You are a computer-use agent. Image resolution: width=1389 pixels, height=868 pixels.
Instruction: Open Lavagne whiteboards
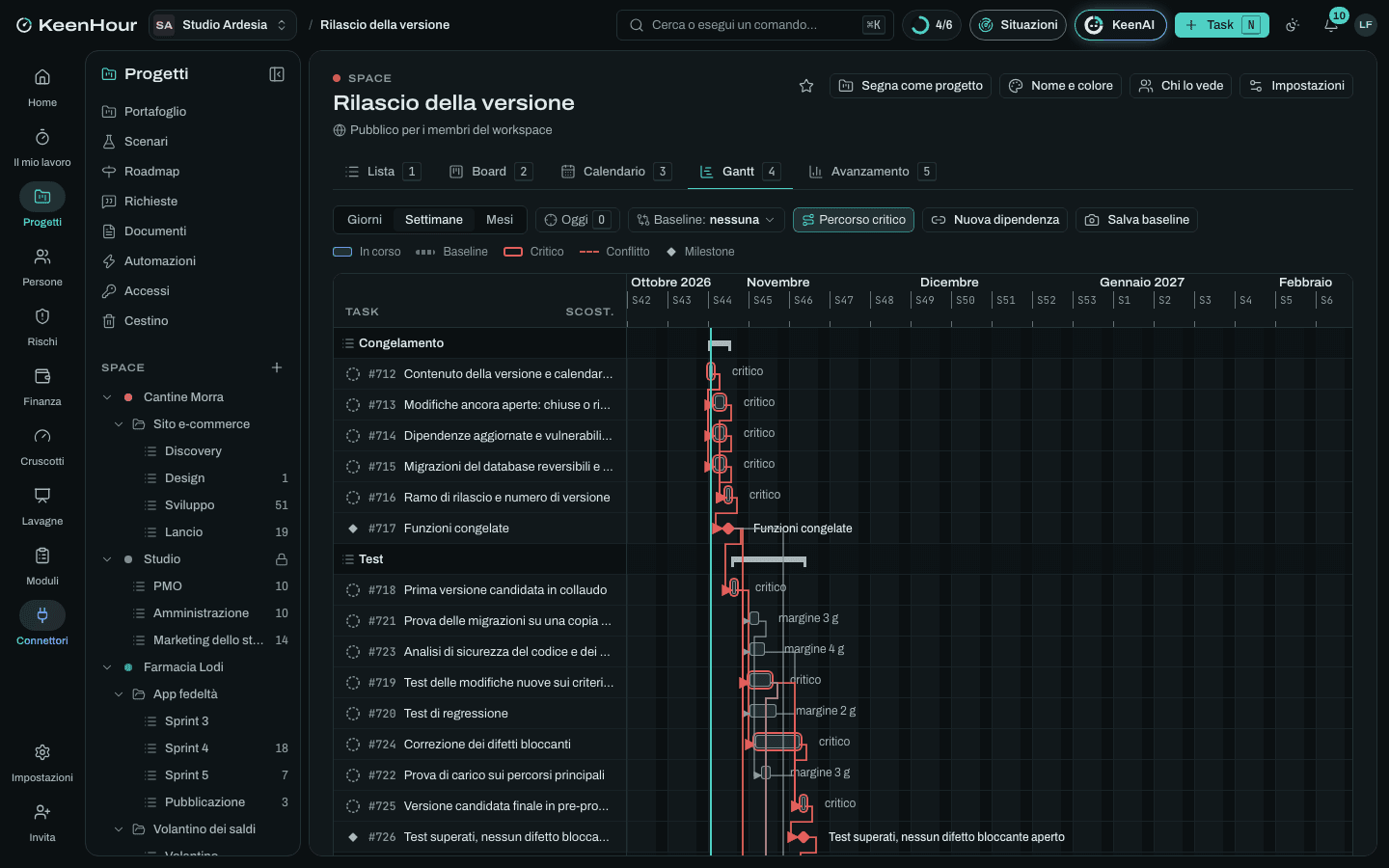point(42,505)
